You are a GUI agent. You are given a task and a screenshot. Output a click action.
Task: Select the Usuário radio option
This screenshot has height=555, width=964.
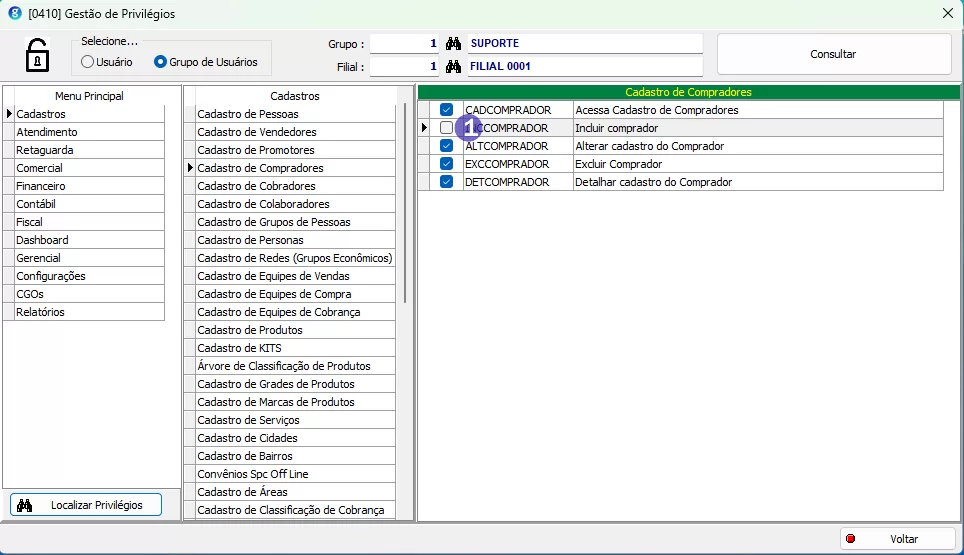tap(88, 62)
